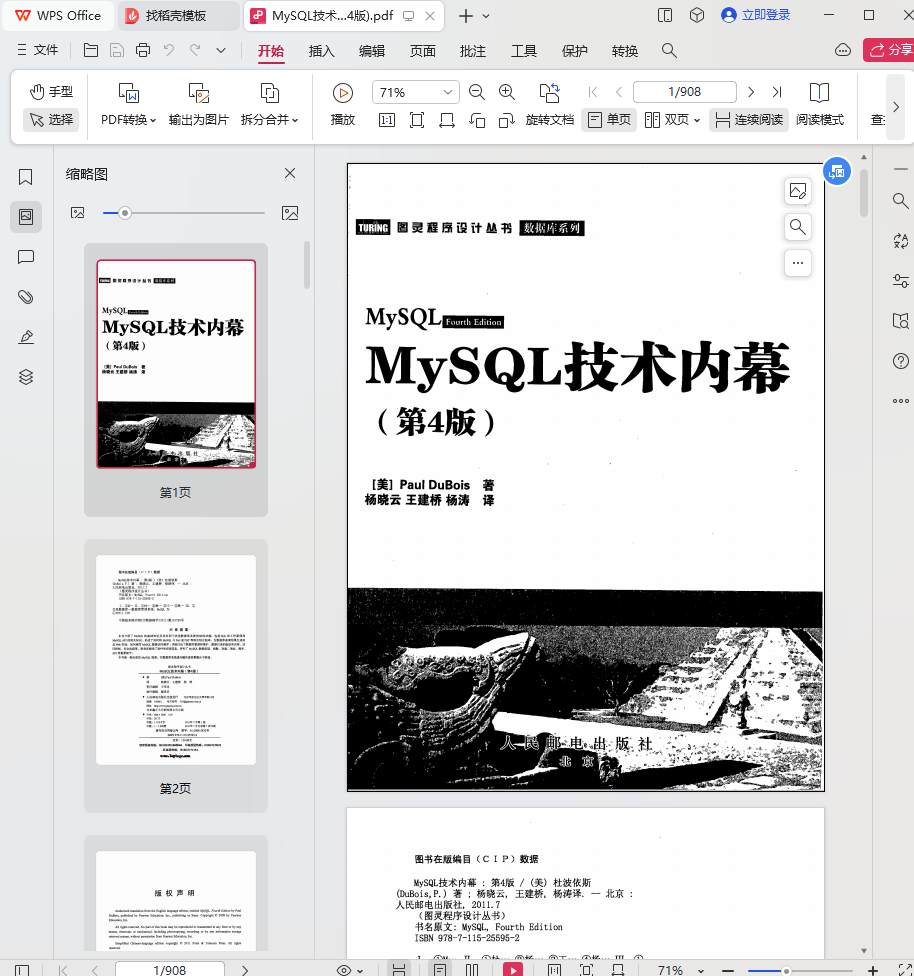This screenshot has height=976, width=914.
Task: Click the print icon in quick toolbar
Action: [143, 51]
